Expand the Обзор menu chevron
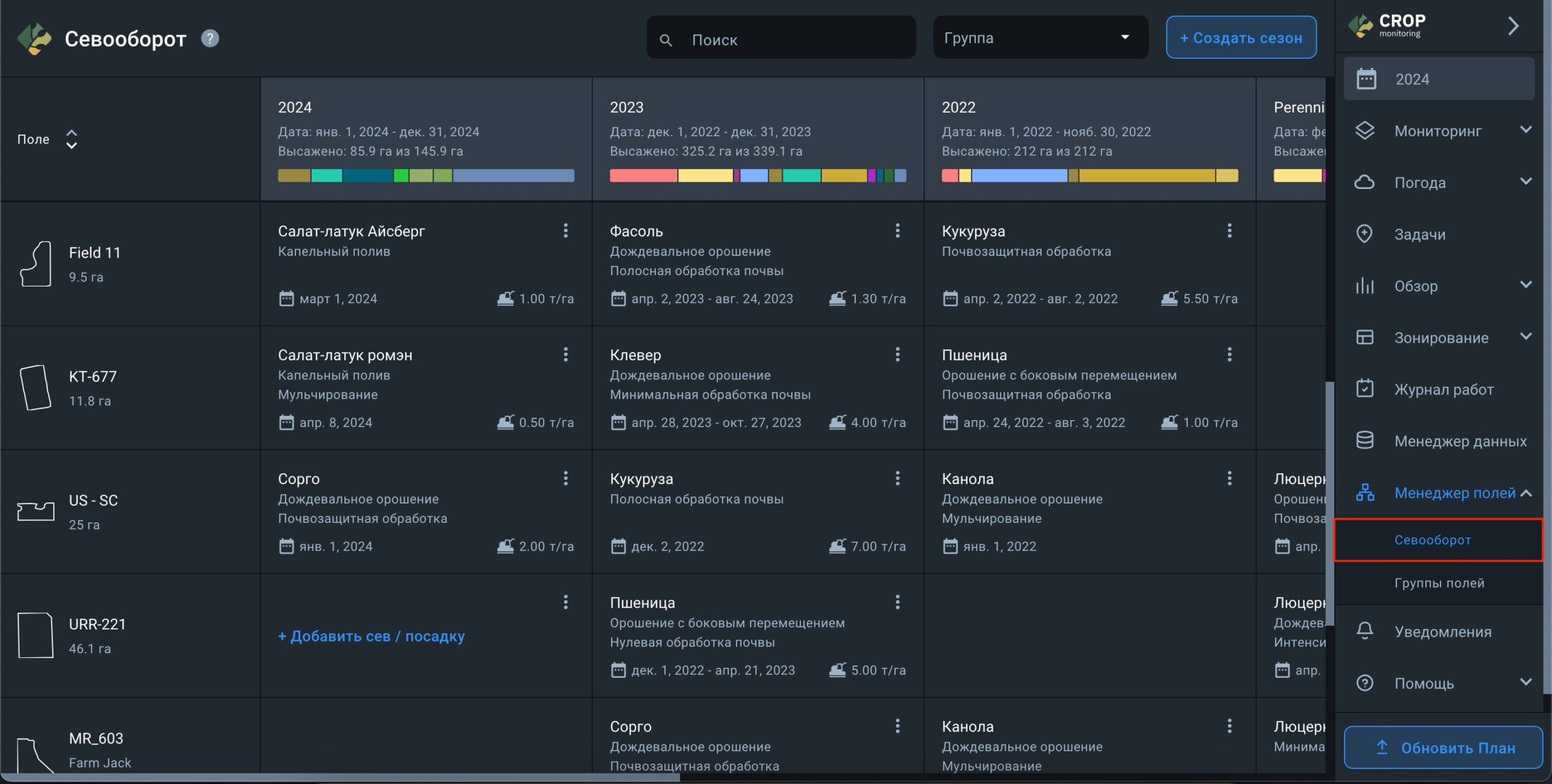 point(1526,285)
